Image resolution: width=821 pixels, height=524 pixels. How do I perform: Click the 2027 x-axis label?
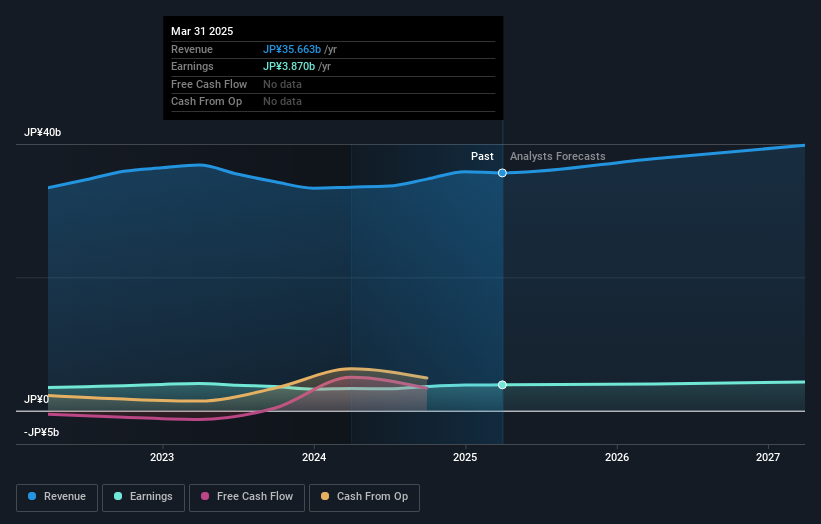tap(768, 458)
